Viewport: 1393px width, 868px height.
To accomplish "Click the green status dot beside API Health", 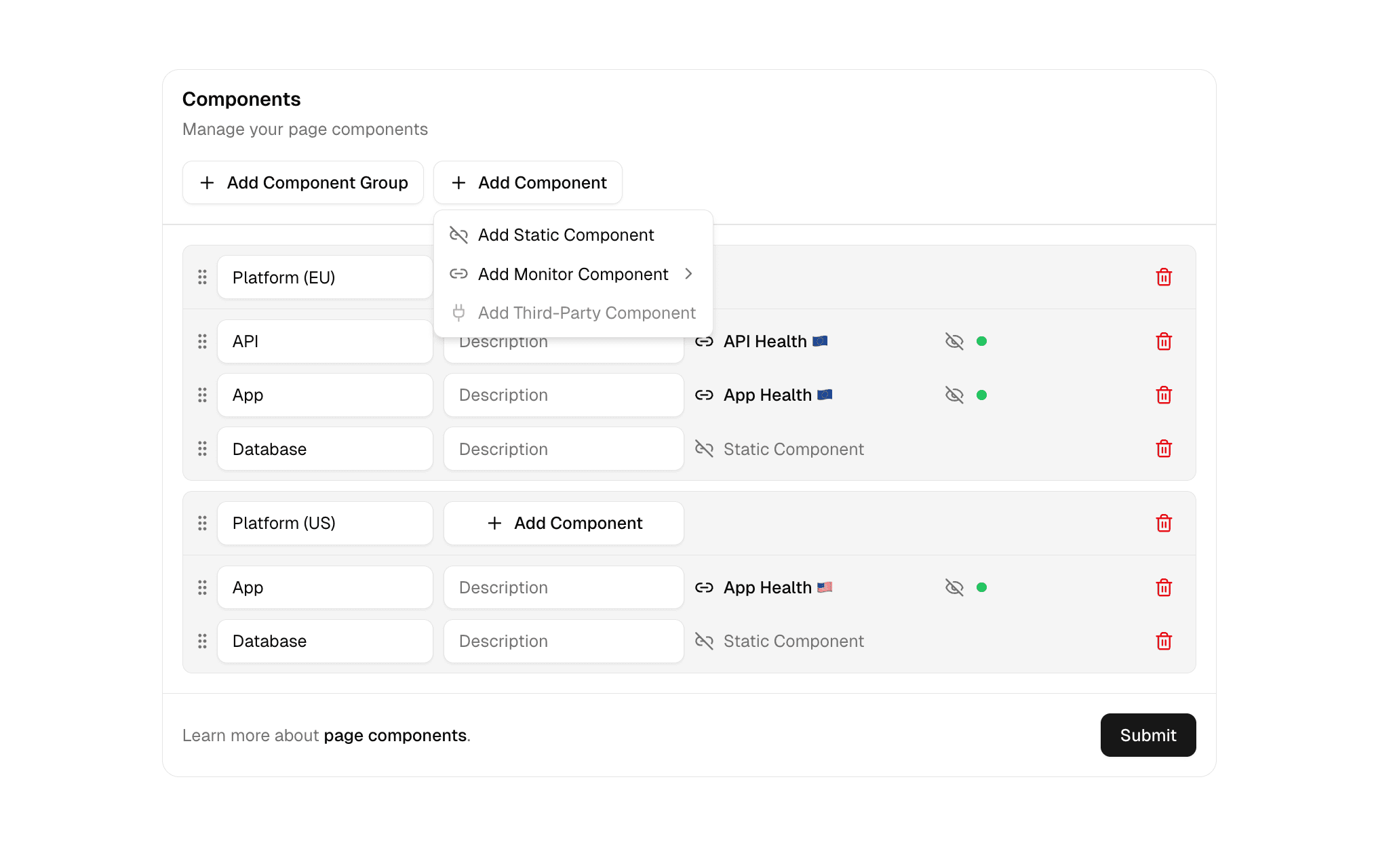I will click(982, 341).
